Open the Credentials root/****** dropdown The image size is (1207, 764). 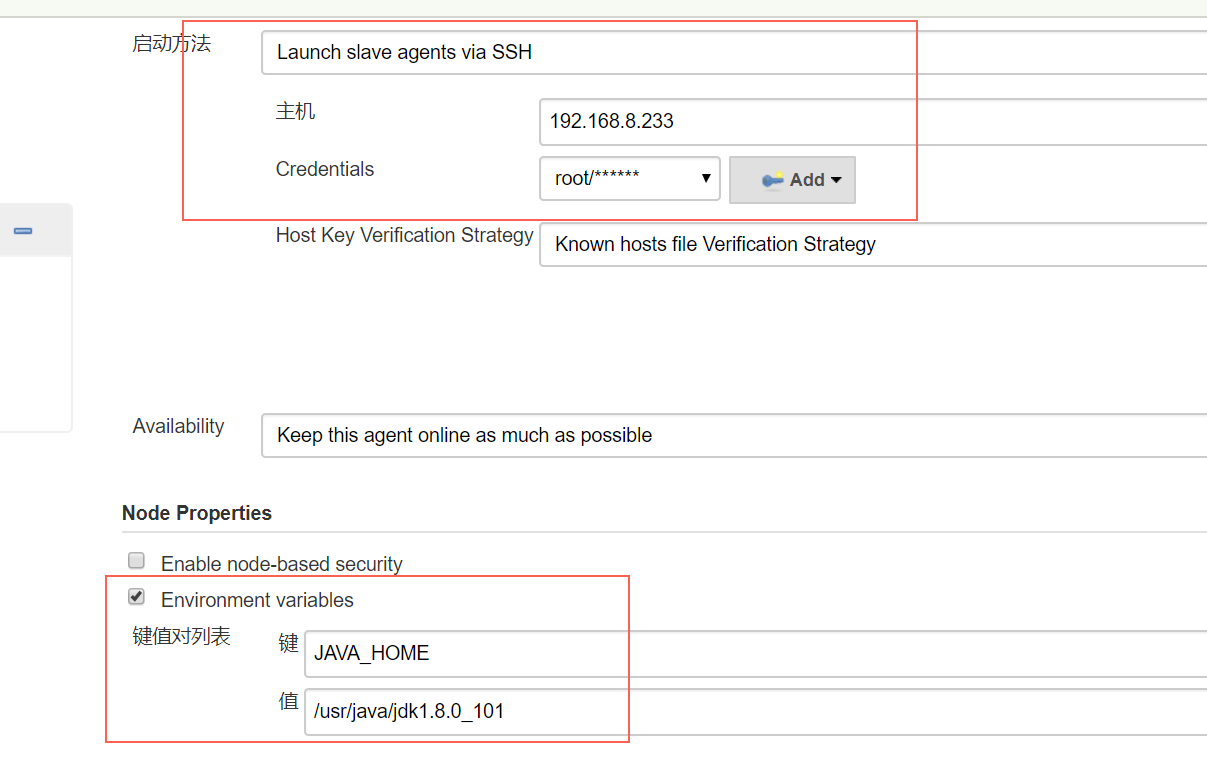coord(630,179)
